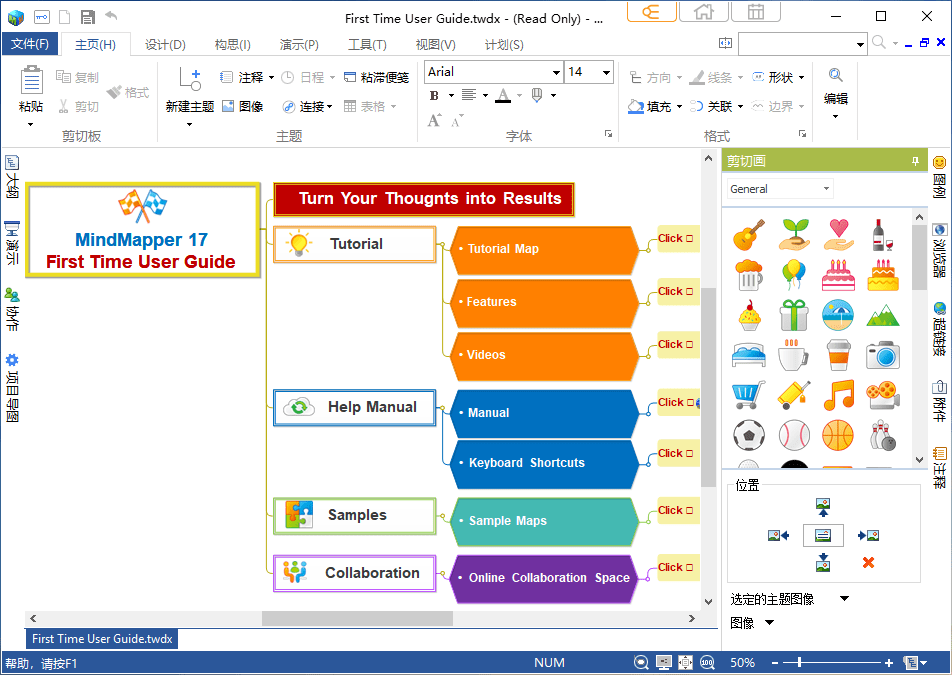Click the 100% zoom icon in status bar
The width and height of the screenshot is (952, 675).
pyautogui.click(x=707, y=662)
